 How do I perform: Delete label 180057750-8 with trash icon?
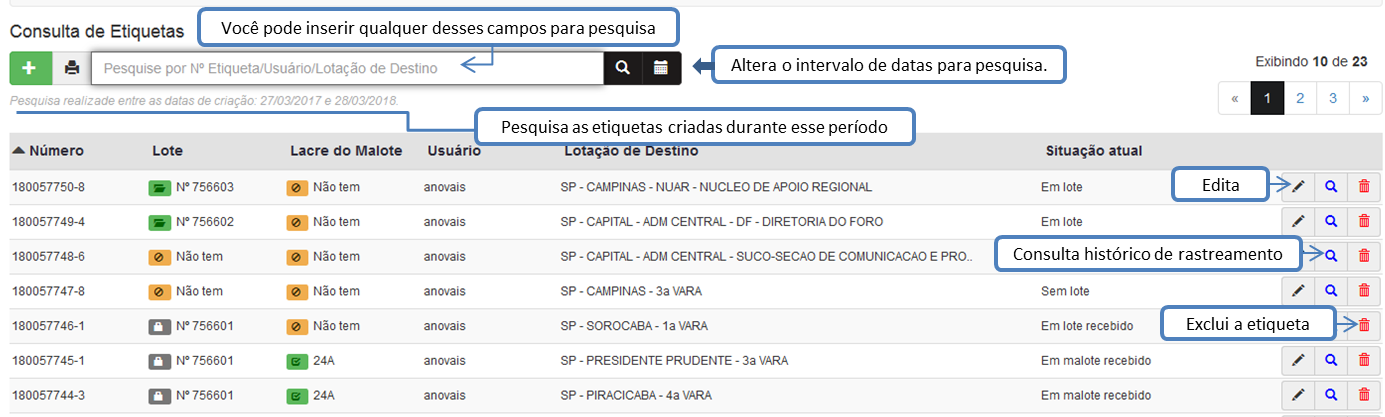click(1364, 187)
